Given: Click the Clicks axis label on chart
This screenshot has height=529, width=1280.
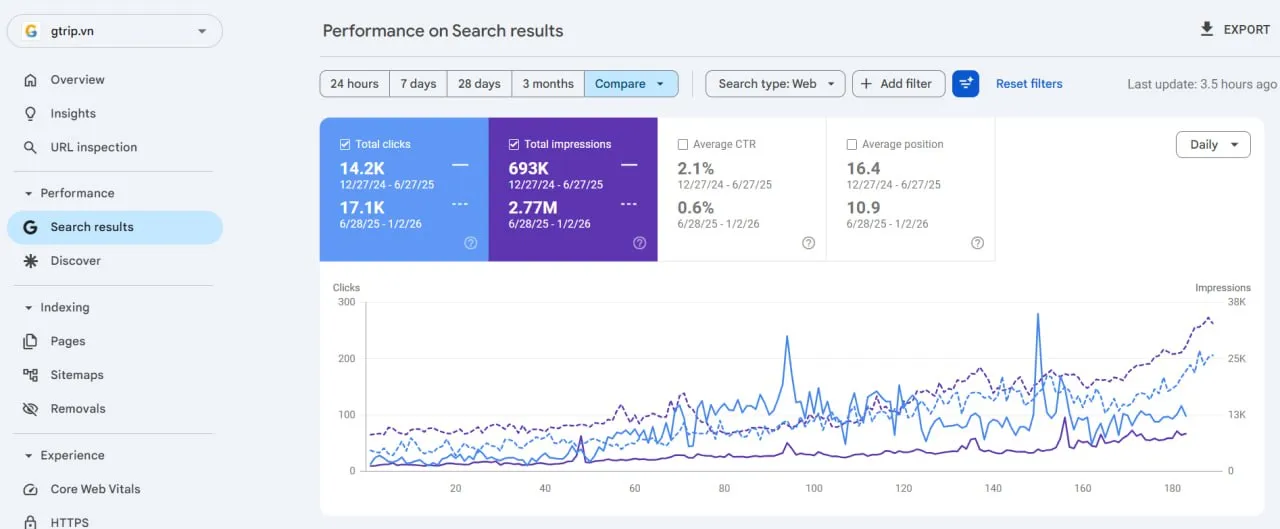Looking at the screenshot, I should click(x=346, y=287).
